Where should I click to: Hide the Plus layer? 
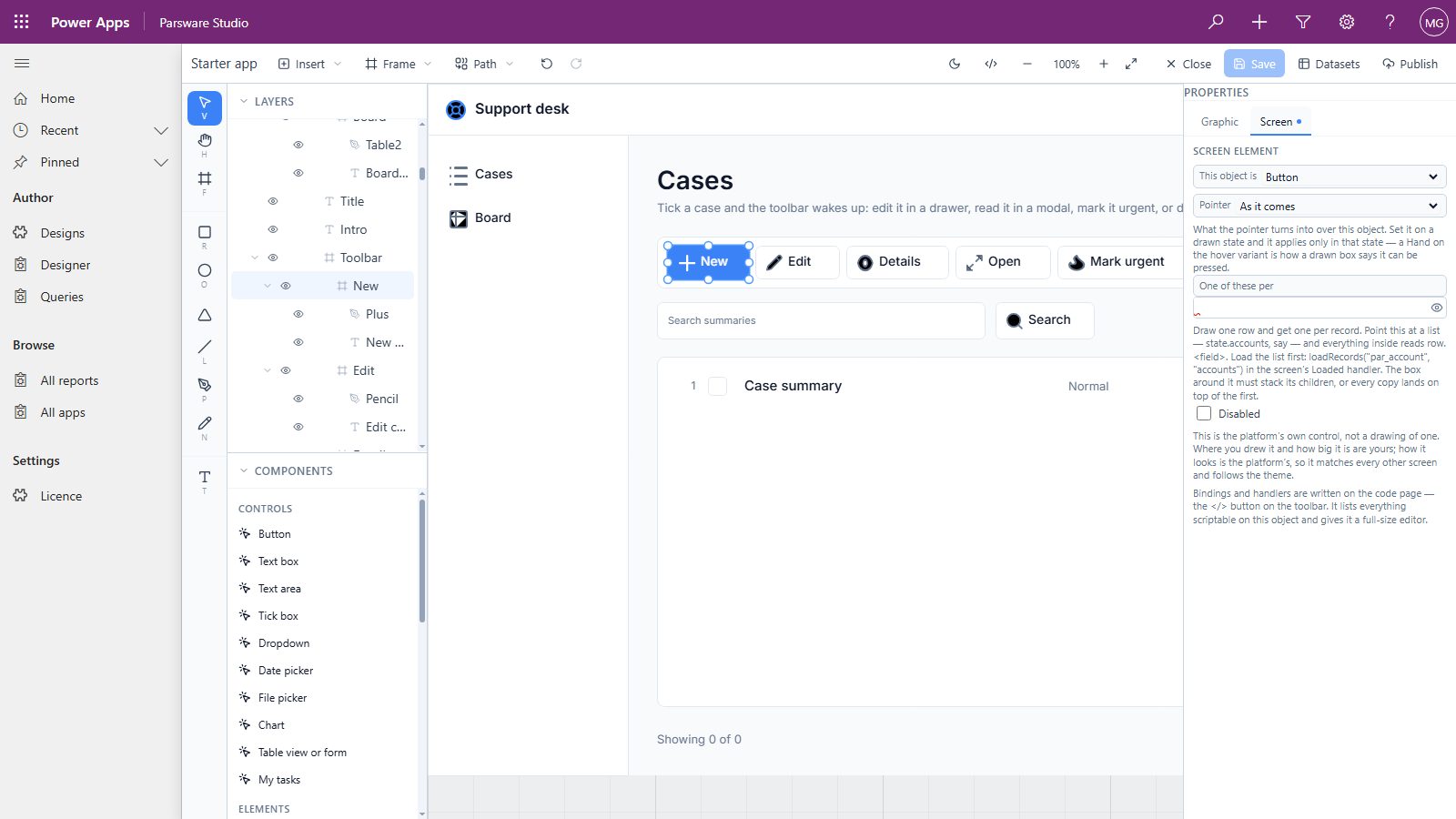[298, 314]
